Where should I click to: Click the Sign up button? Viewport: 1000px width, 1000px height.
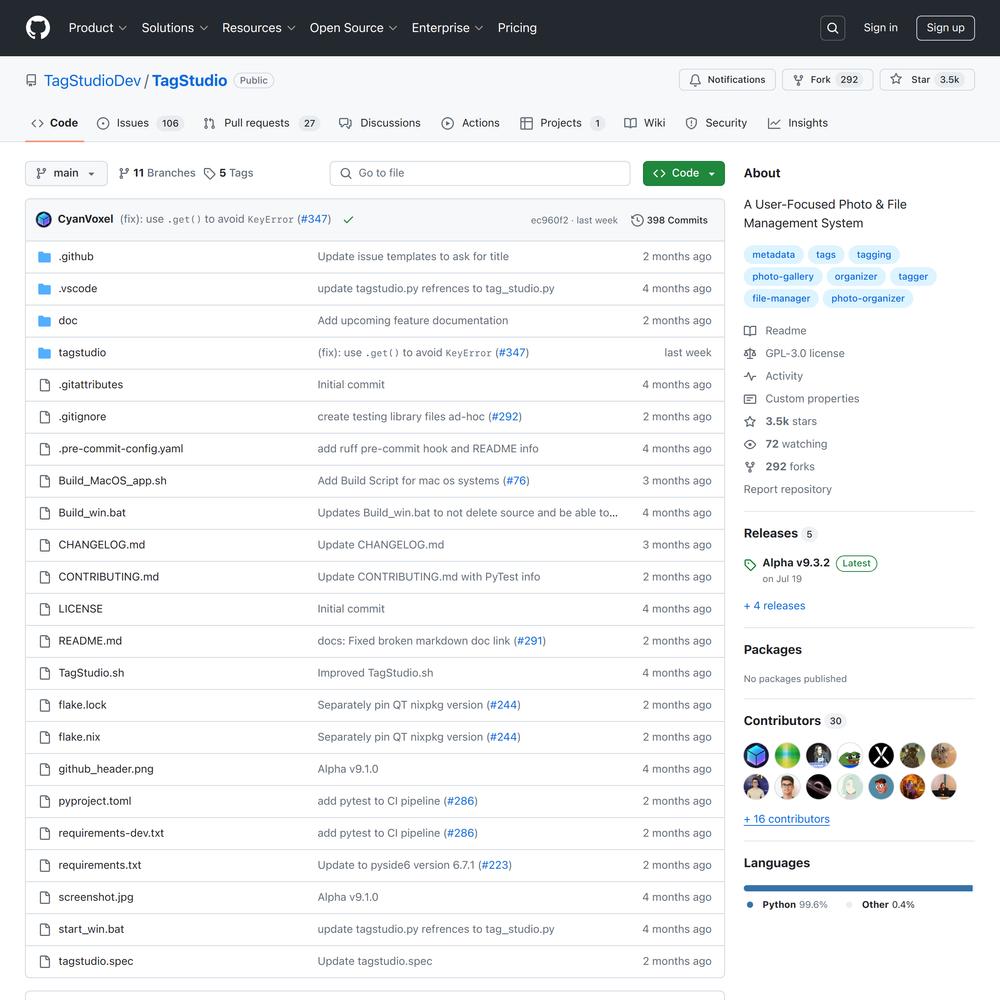pos(945,28)
